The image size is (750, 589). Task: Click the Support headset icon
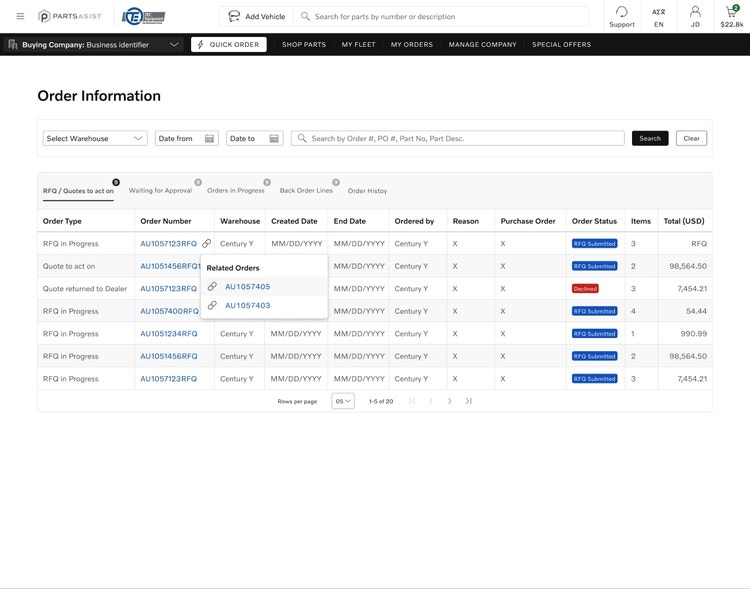(621, 11)
